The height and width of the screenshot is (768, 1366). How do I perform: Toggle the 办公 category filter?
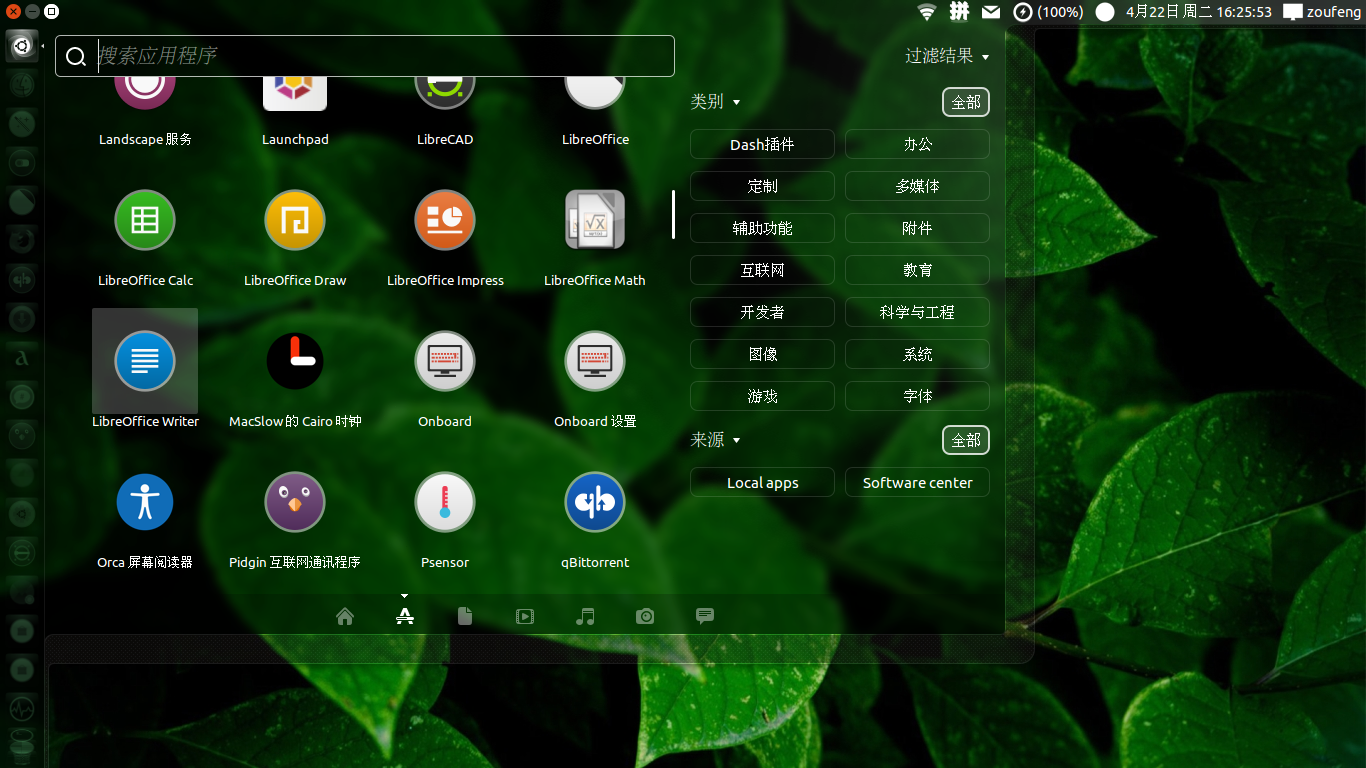pos(917,144)
